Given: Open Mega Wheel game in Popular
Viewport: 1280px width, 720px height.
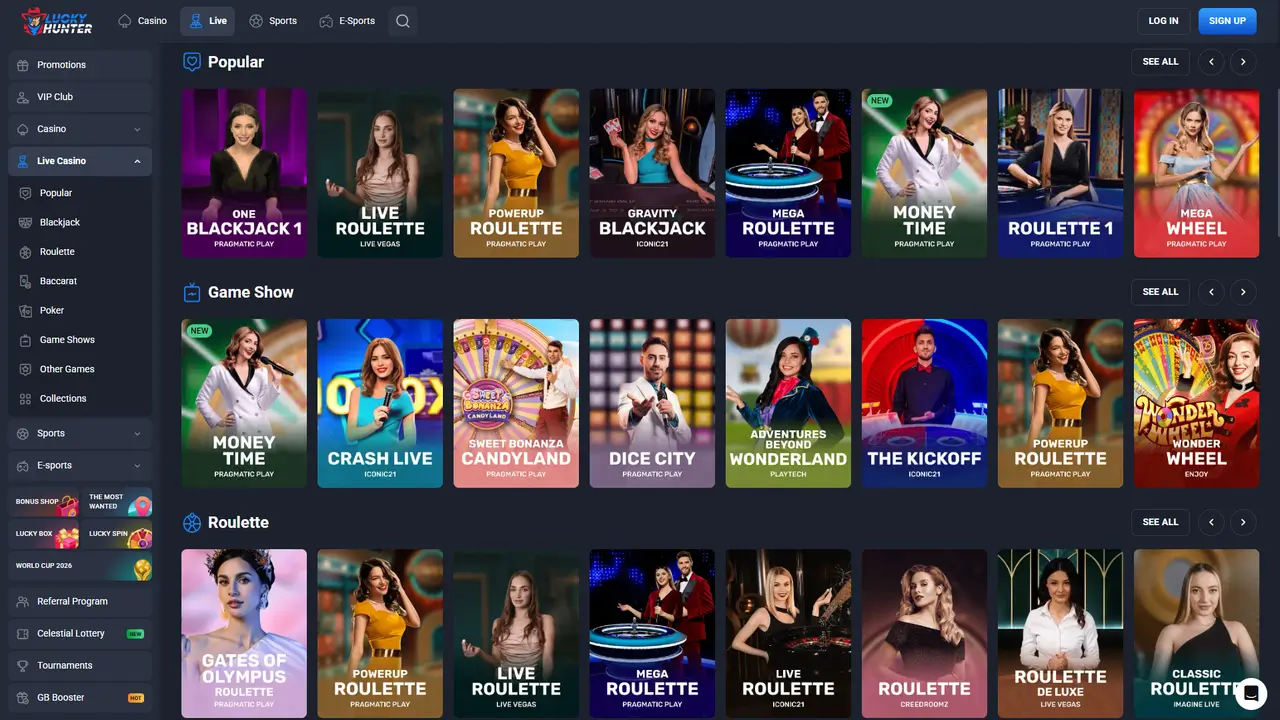Looking at the screenshot, I should coord(1196,173).
